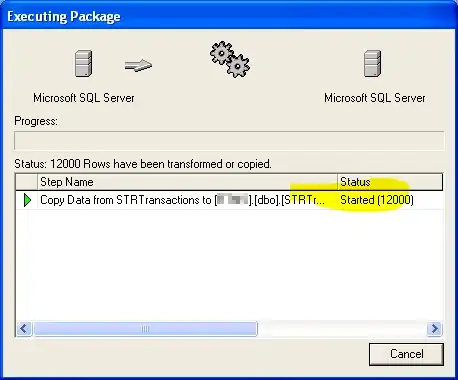
Task: Click the transfer arrow icon
Action: point(138,65)
